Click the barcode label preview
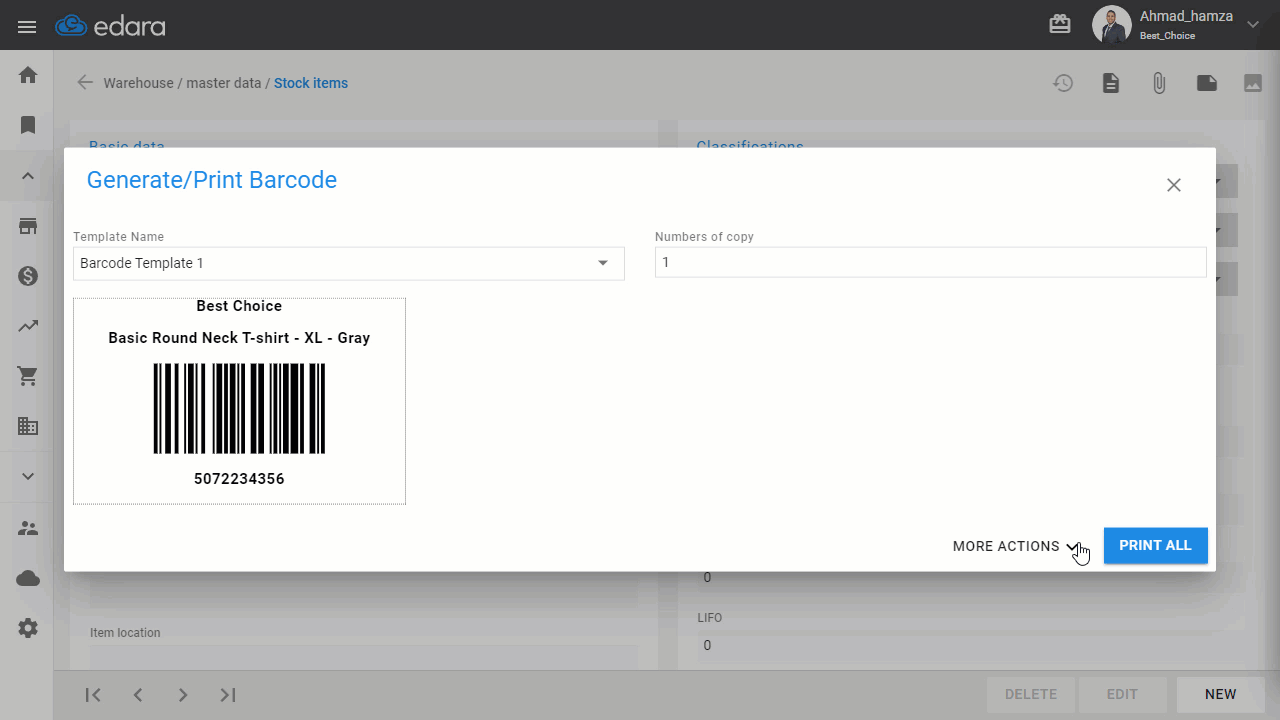Viewport: 1280px width, 720px height. point(239,401)
